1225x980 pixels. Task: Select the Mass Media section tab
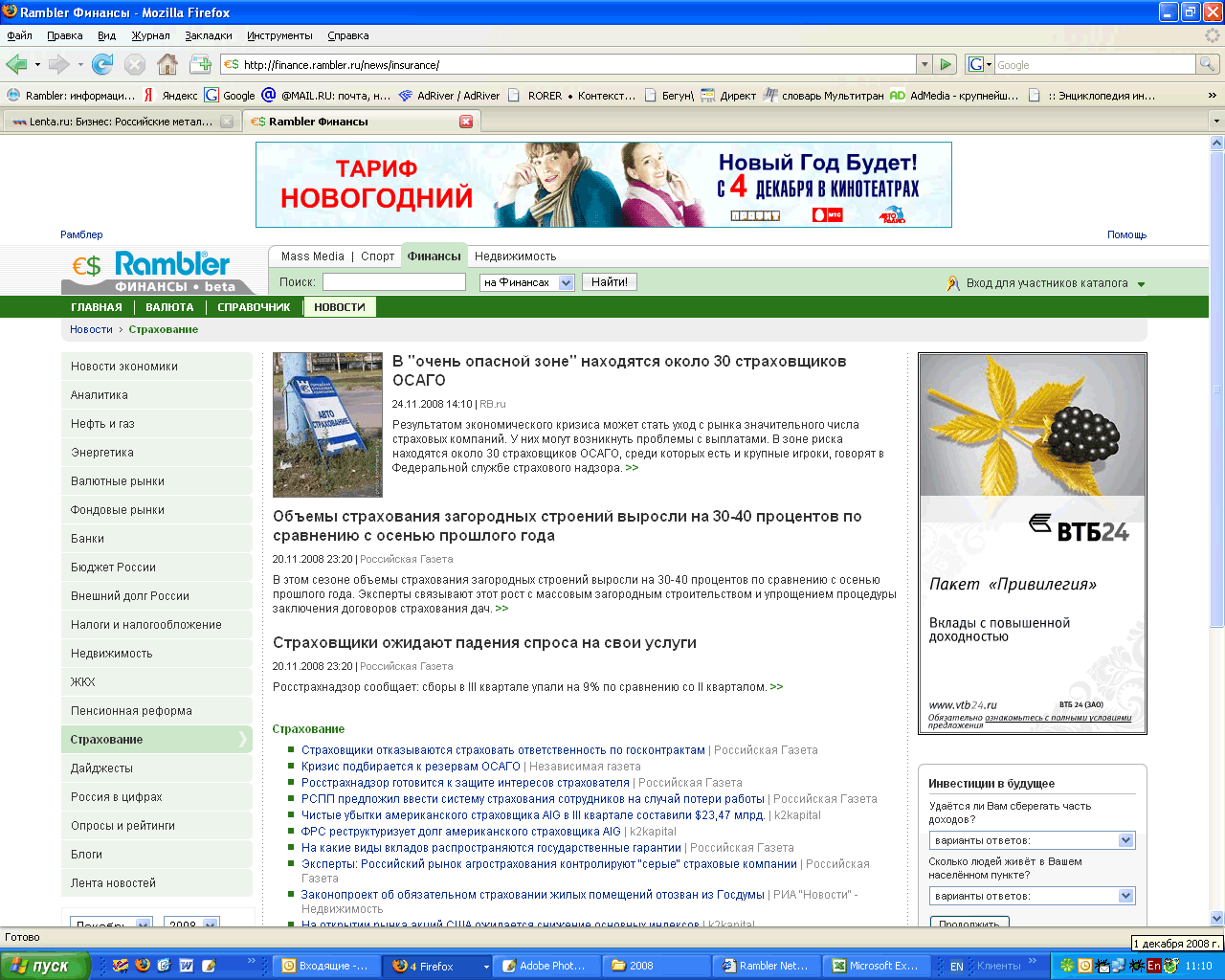[313, 256]
